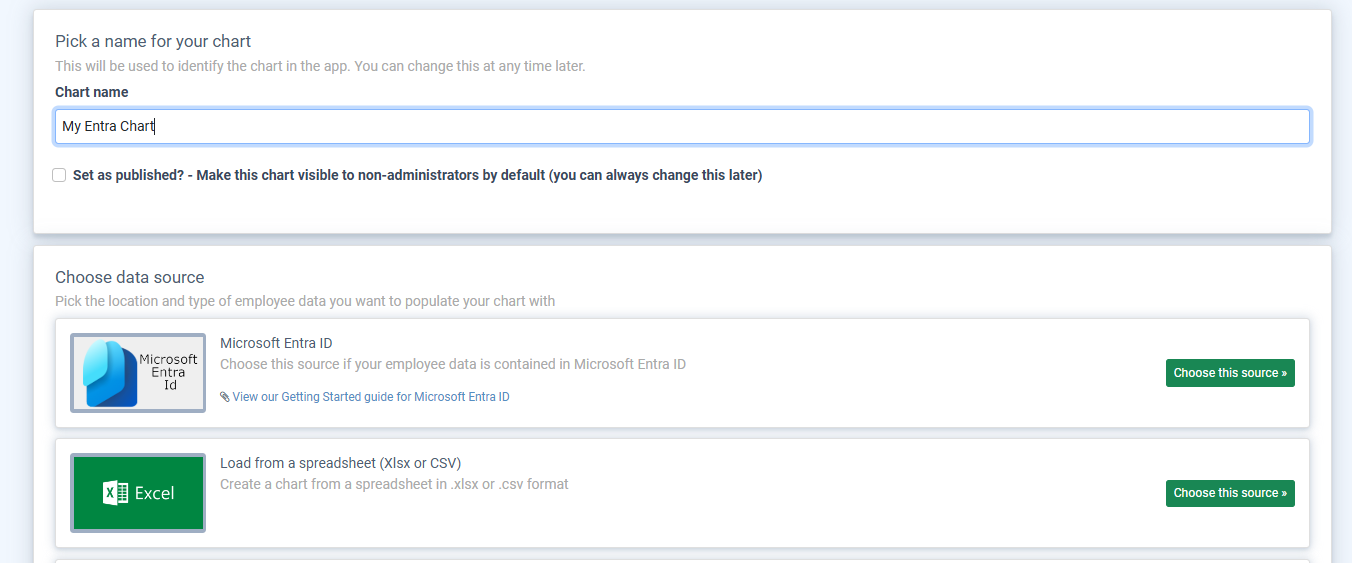Image resolution: width=1352 pixels, height=563 pixels.
Task: Click the Entra ID source description text
Action: tap(452, 364)
